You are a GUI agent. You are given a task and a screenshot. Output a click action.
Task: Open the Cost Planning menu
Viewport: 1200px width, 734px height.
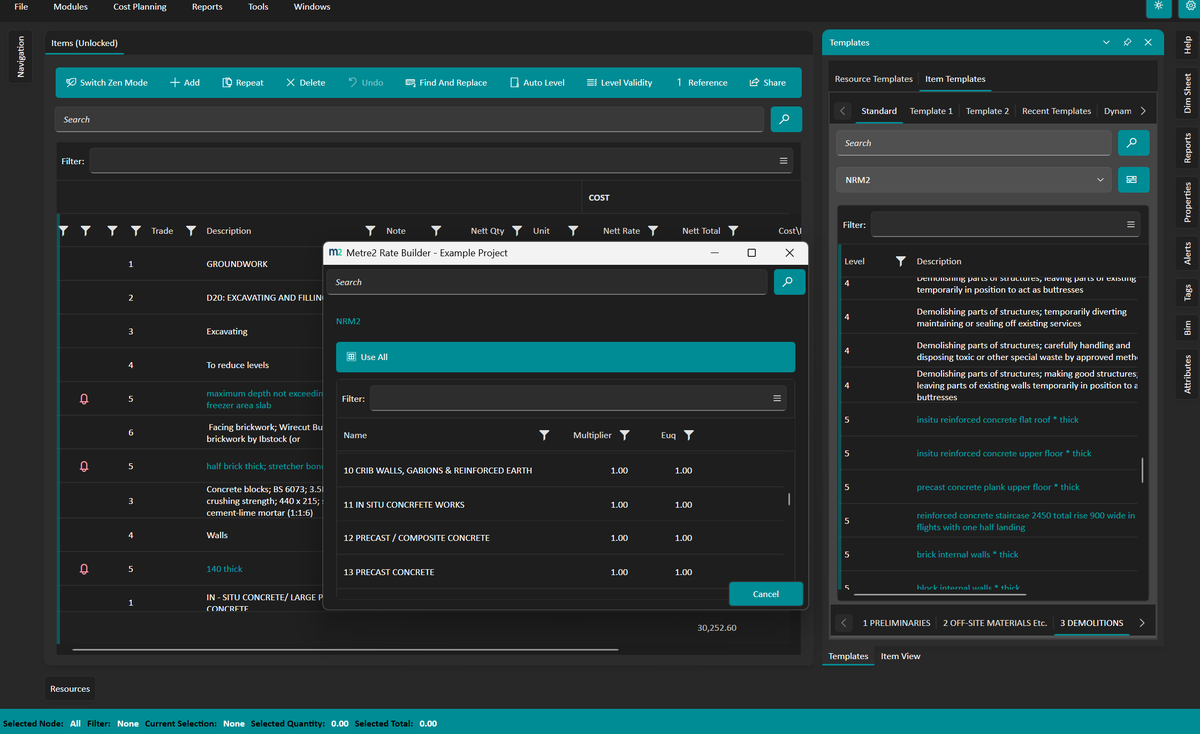click(139, 7)
